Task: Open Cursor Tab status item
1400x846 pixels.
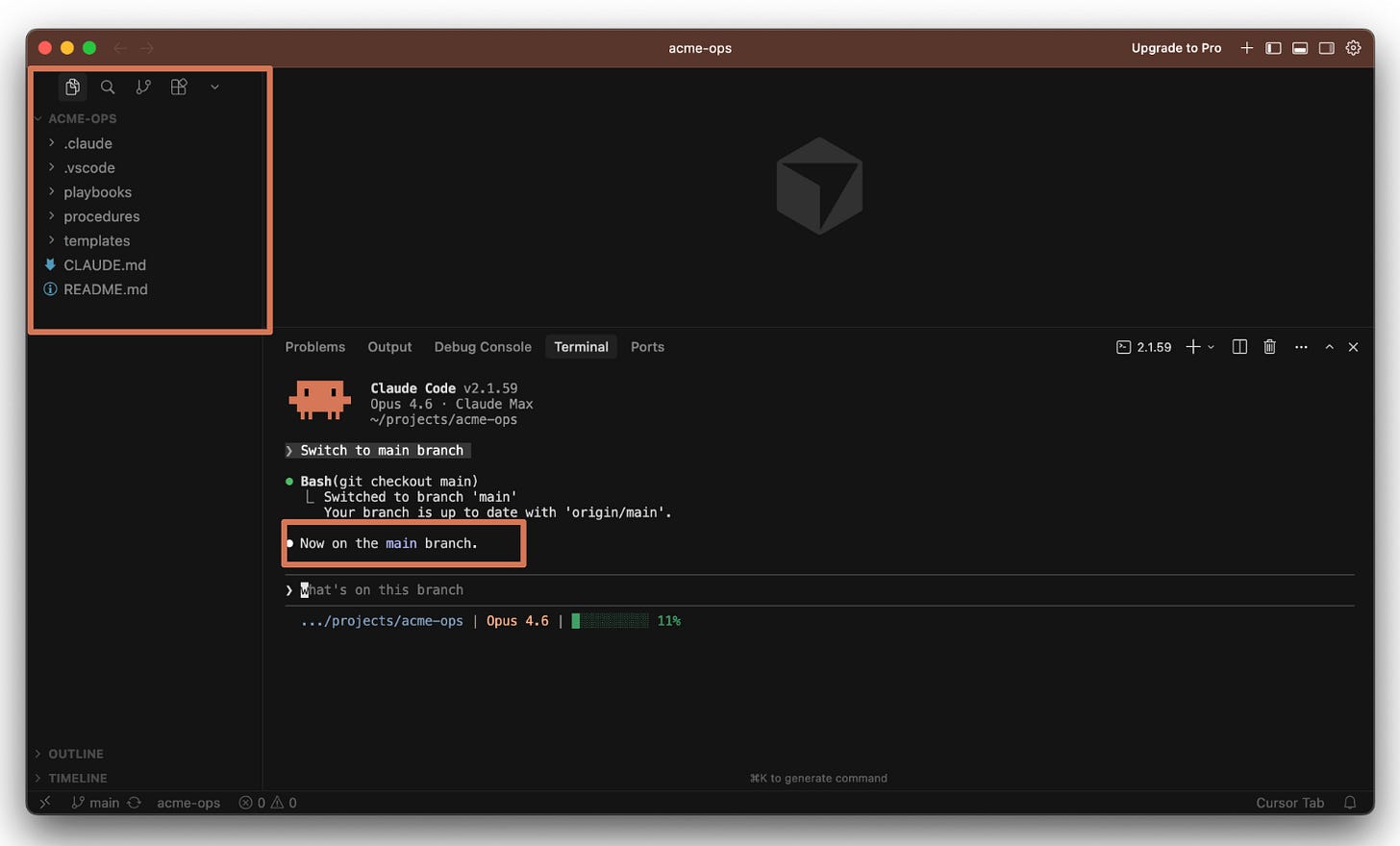Action: point(1289,803)
